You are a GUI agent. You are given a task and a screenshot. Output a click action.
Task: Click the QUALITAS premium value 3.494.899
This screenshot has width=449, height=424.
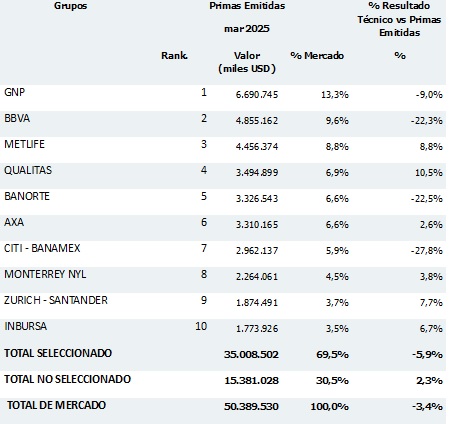(257, 173)
